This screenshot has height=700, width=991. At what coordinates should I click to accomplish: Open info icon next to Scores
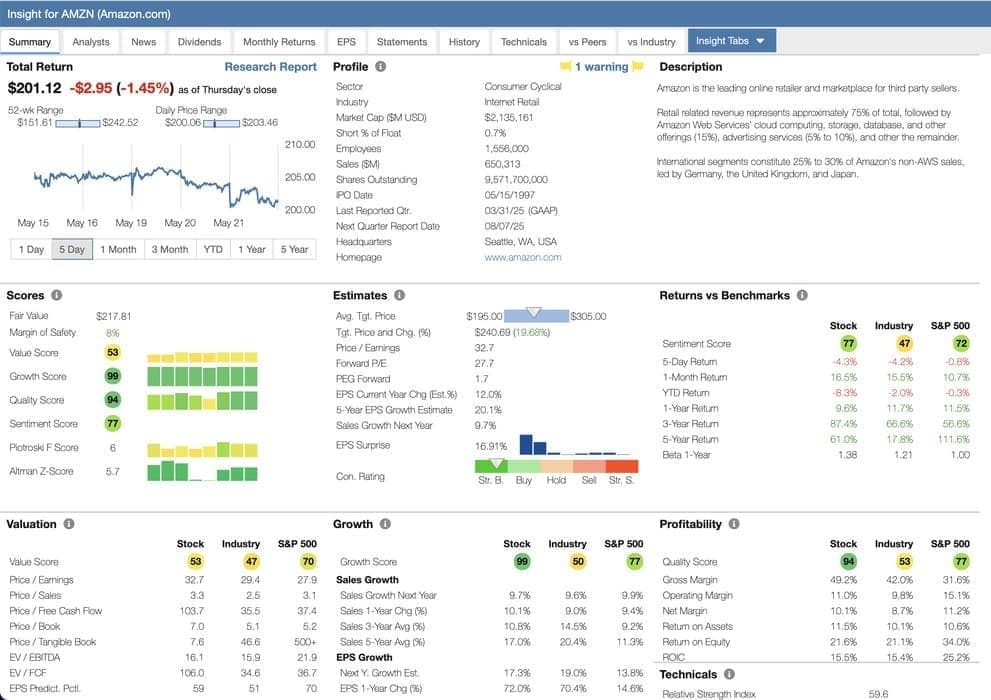pyautogui.click(x=56, y=295)
